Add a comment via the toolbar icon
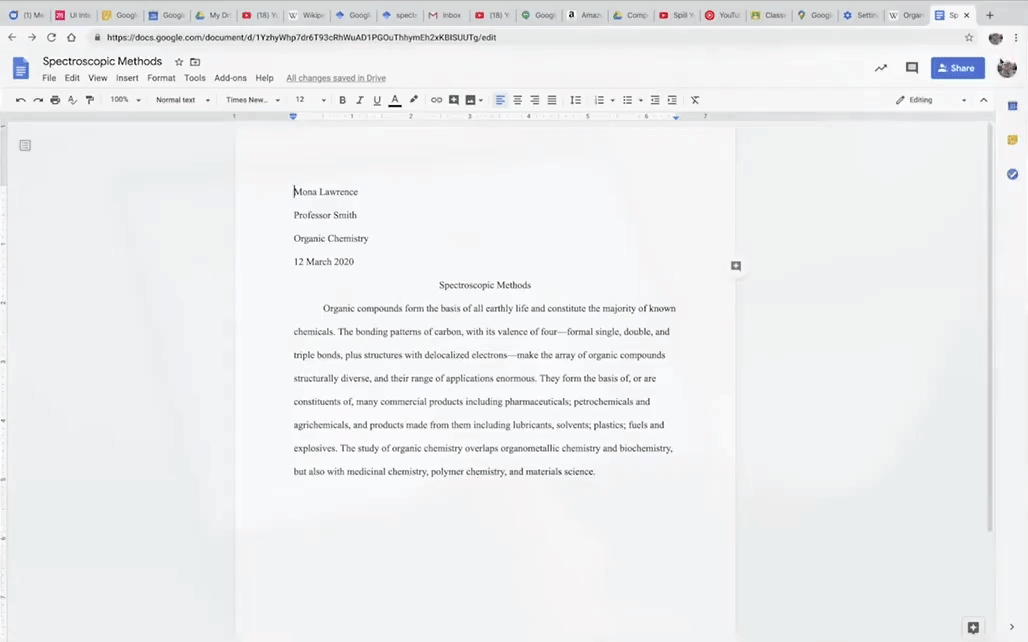Viewport: 1028px width, 642px height. click(x=453, y=100)
